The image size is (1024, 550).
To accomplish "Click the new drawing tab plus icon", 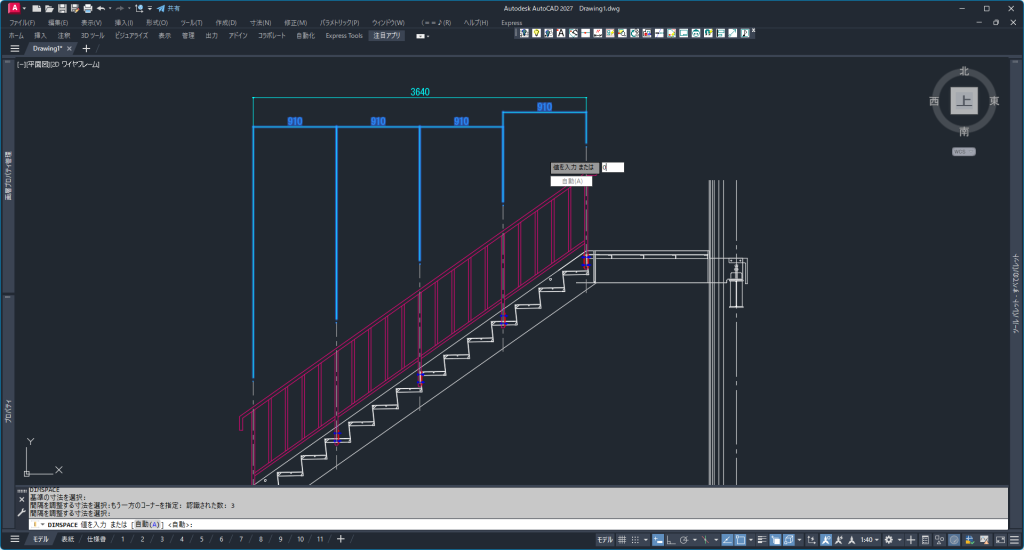I will tap(86, 48).
